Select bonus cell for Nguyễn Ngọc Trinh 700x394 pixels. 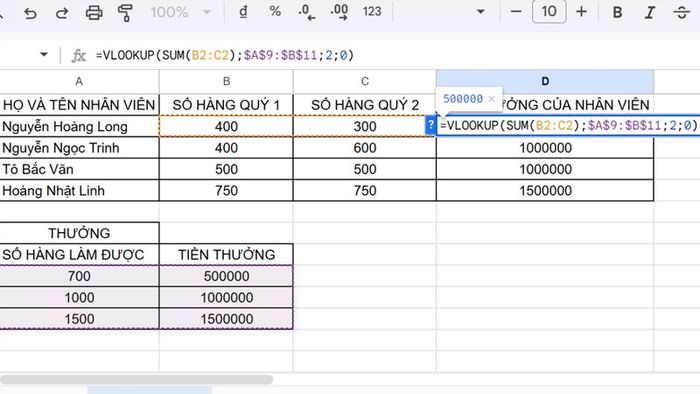point(545,148)
